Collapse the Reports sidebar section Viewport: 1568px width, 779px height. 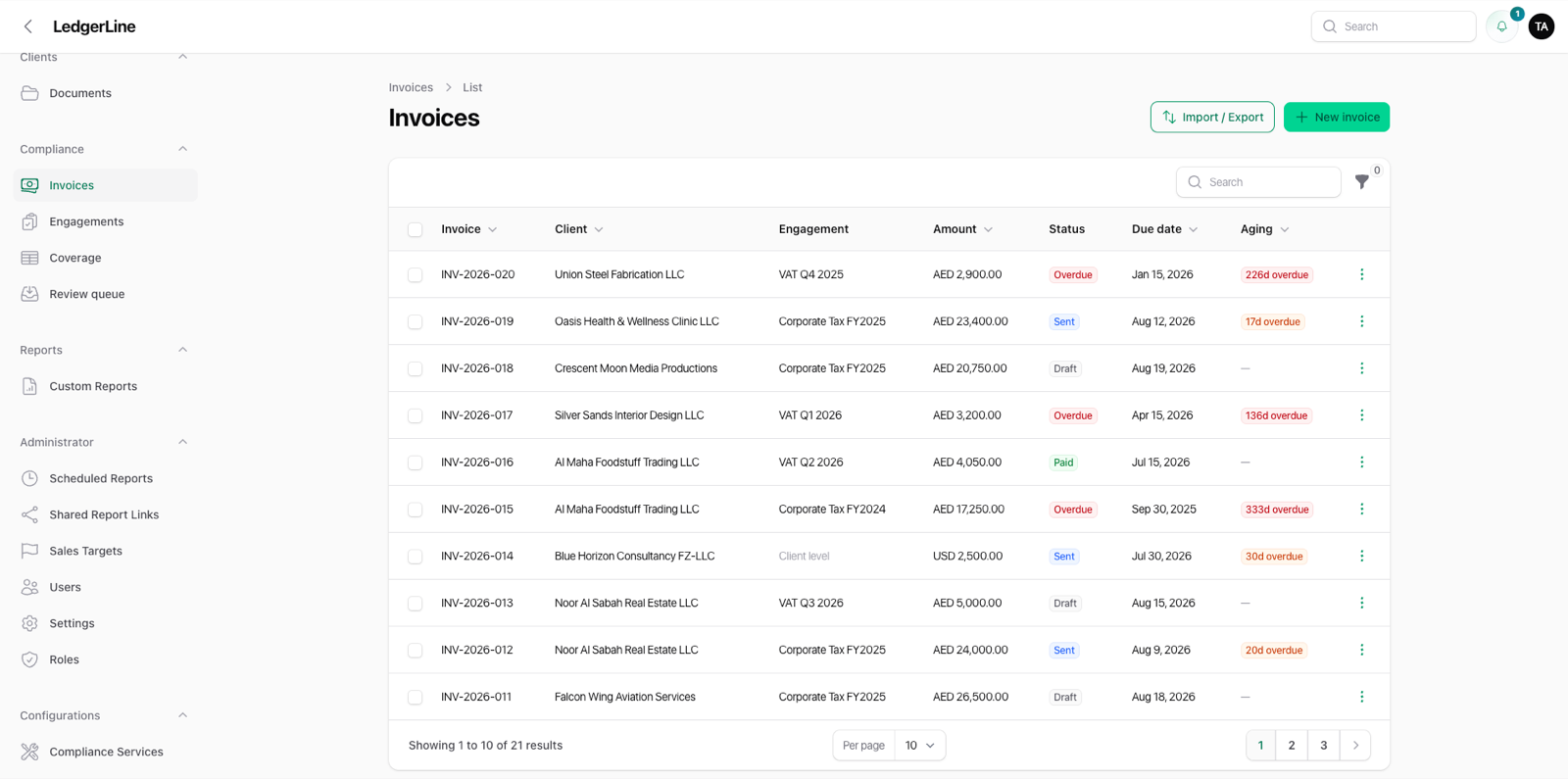pyautogui.click(x=182, y=350)
